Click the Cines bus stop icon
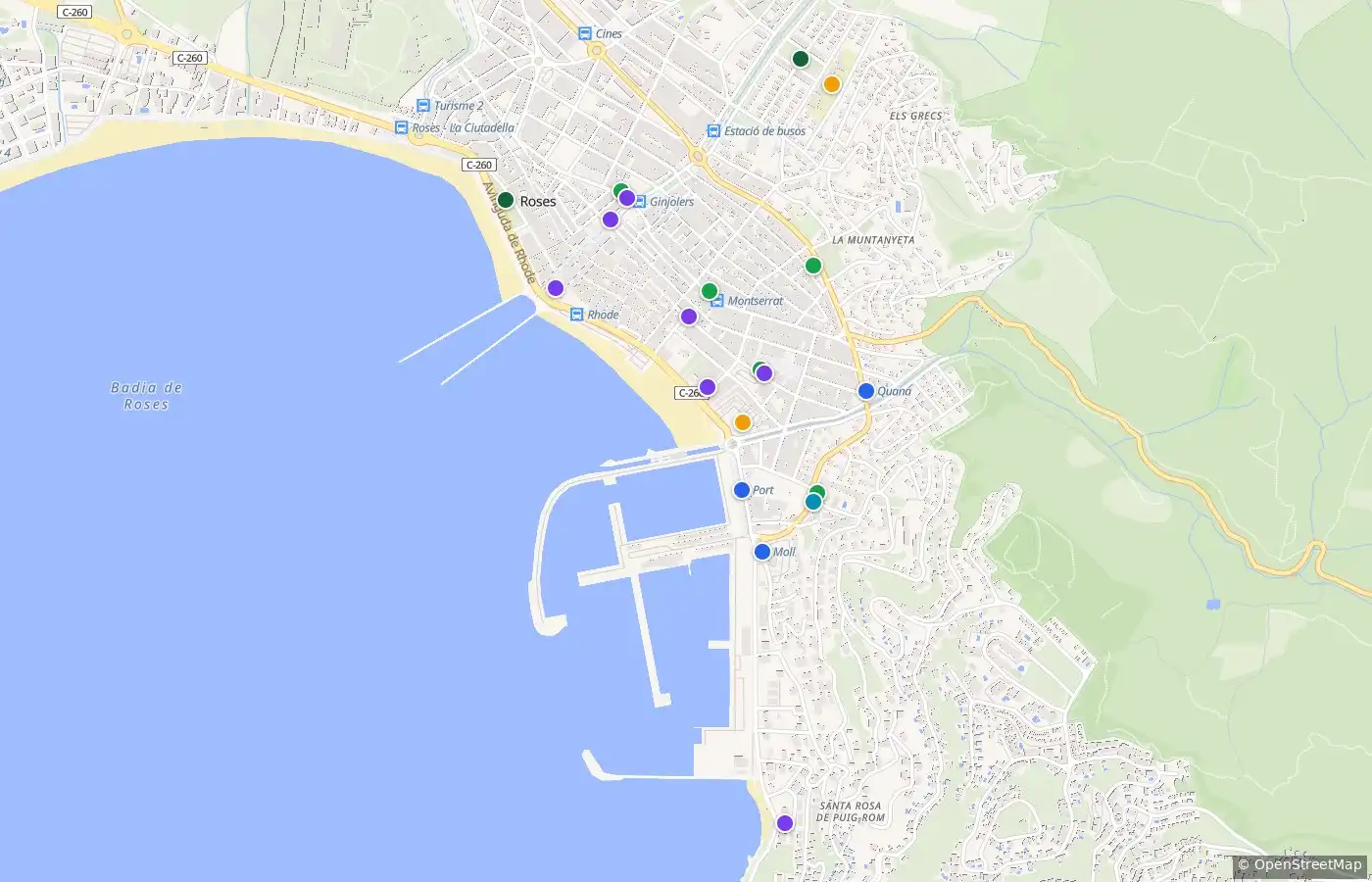 point(585,33)
